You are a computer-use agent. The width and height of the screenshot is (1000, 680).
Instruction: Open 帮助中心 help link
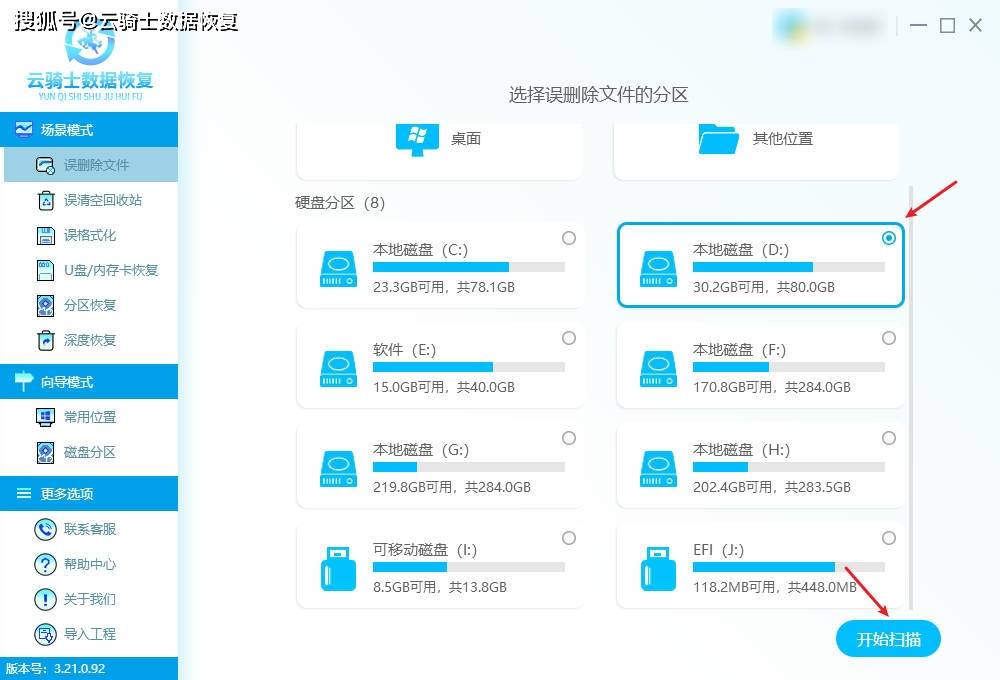click(x=89, y=565)
